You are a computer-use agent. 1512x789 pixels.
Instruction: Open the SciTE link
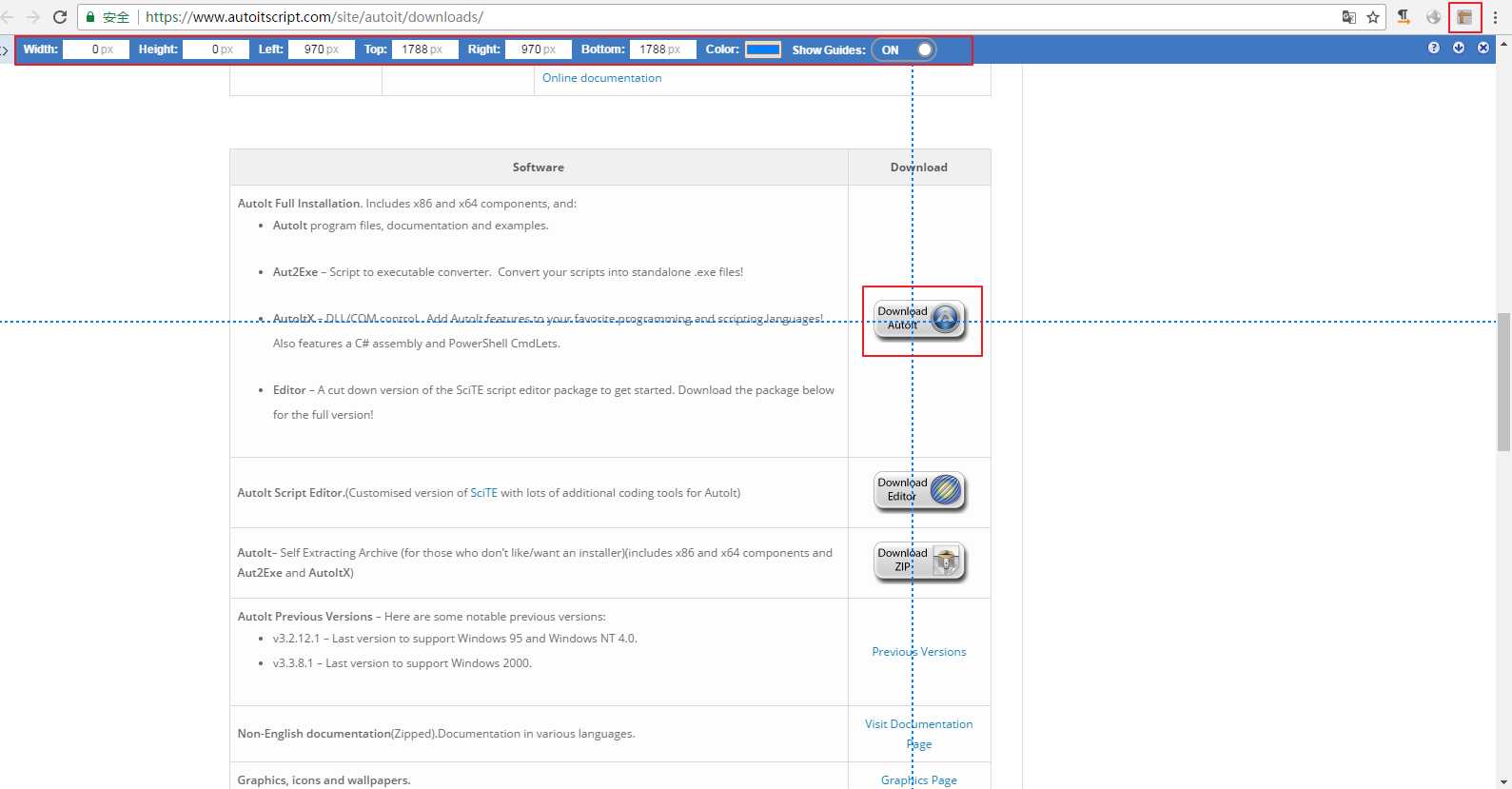point(484,493)
